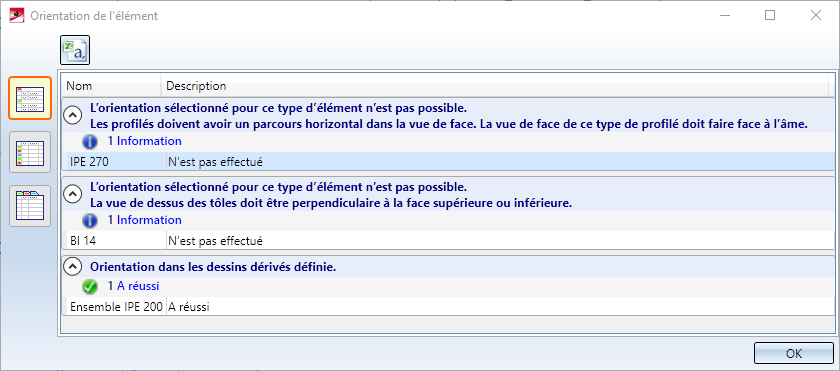Collapse the first orientation error group

tap(72, 113)
